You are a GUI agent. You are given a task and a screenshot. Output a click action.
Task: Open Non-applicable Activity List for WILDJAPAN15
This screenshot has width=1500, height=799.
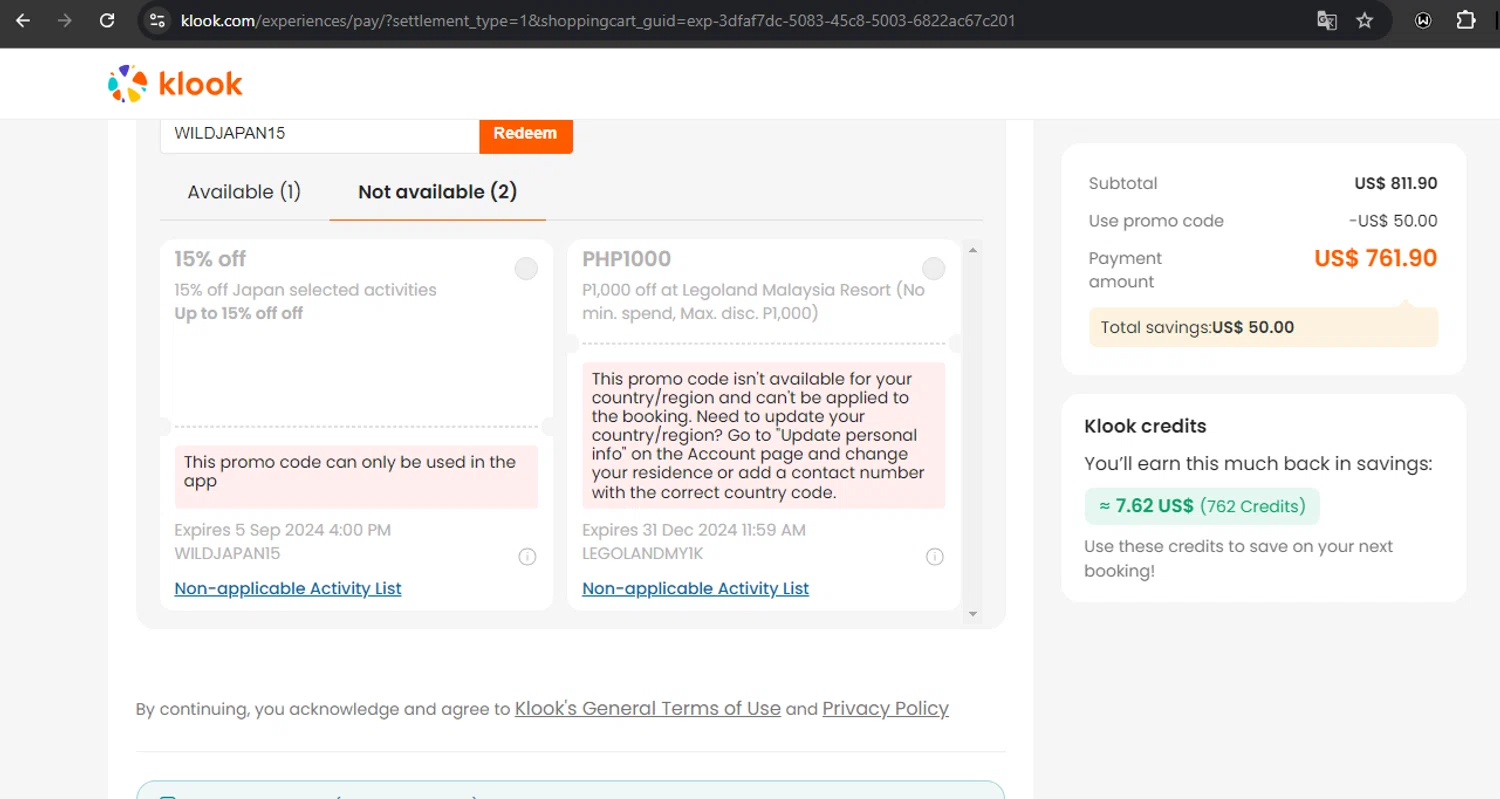pyautogui.click(x=288, y=588)
